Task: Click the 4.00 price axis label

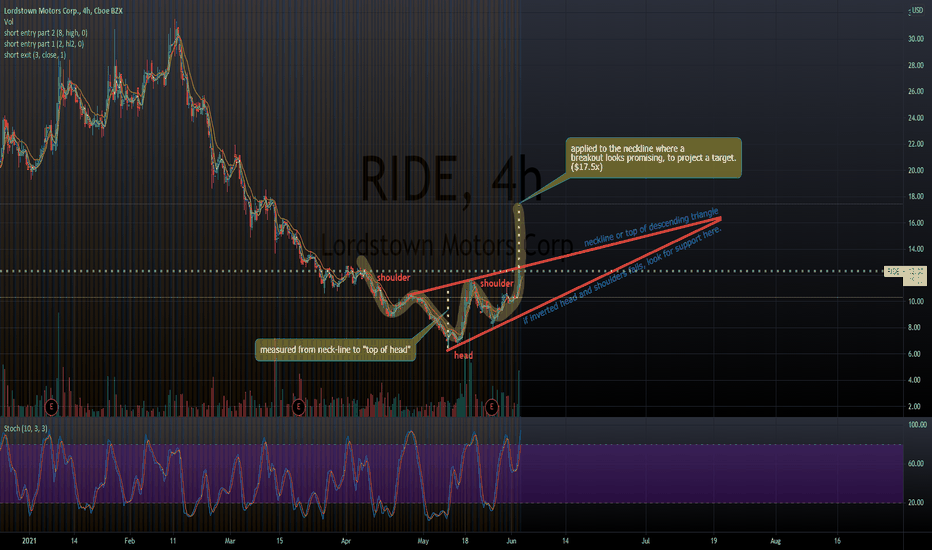Action: click(x=914, y=380)
